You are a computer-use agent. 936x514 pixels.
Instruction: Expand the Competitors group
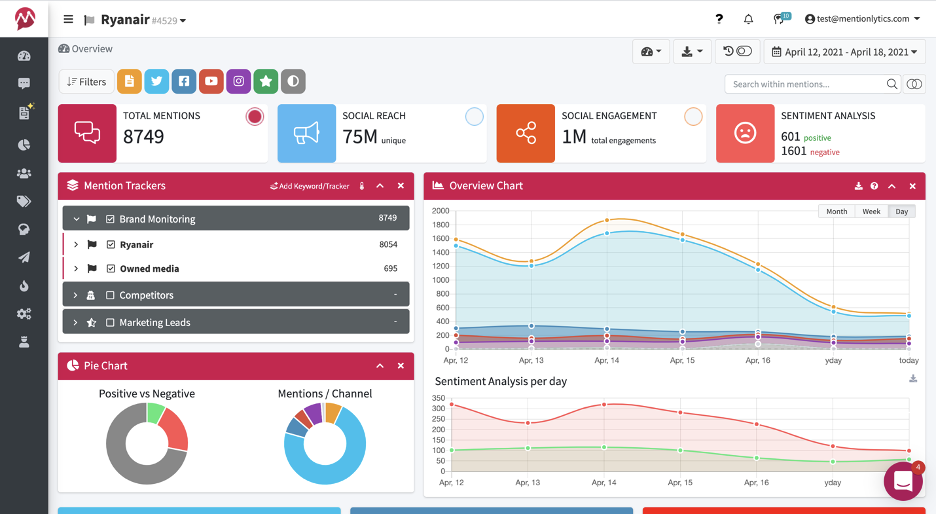point(75,295)
